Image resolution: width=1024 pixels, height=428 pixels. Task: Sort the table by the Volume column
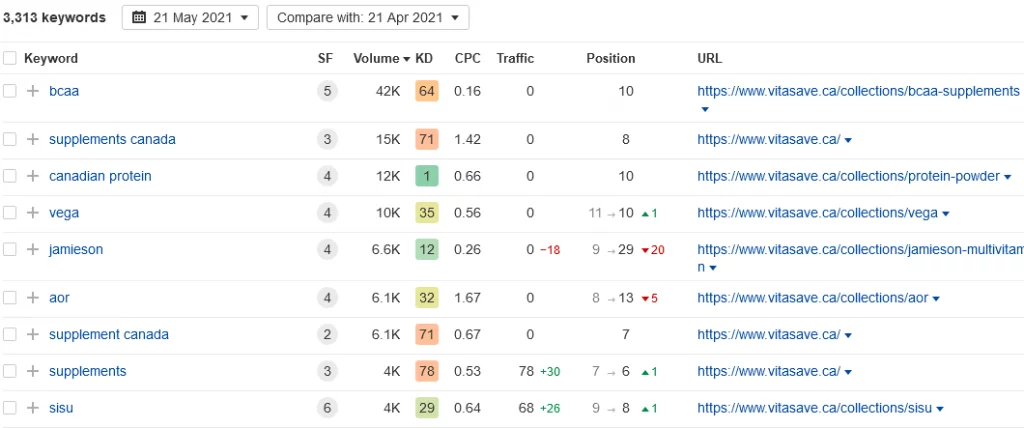pos(381,58)
